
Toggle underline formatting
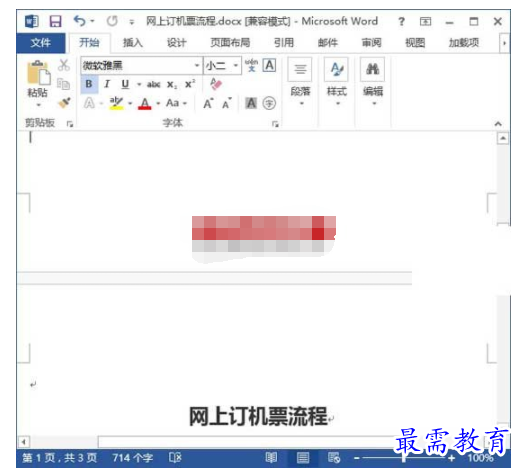125,84
